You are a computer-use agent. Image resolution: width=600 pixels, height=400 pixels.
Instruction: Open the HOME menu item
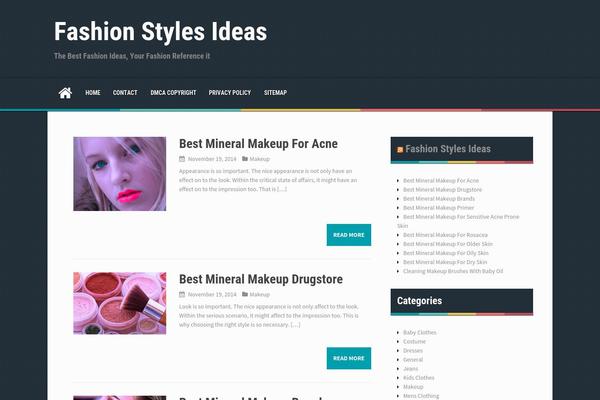pos(93,93)
